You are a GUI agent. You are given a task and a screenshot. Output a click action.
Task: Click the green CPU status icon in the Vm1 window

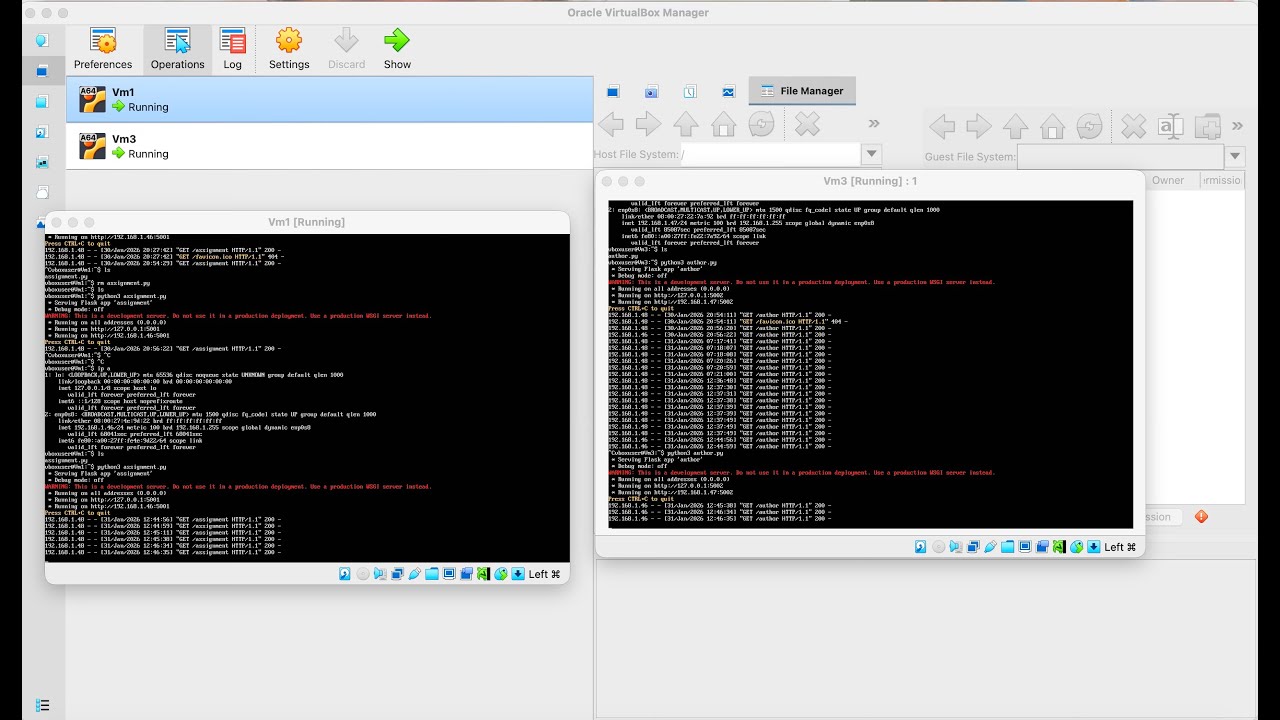pos(484,574)
